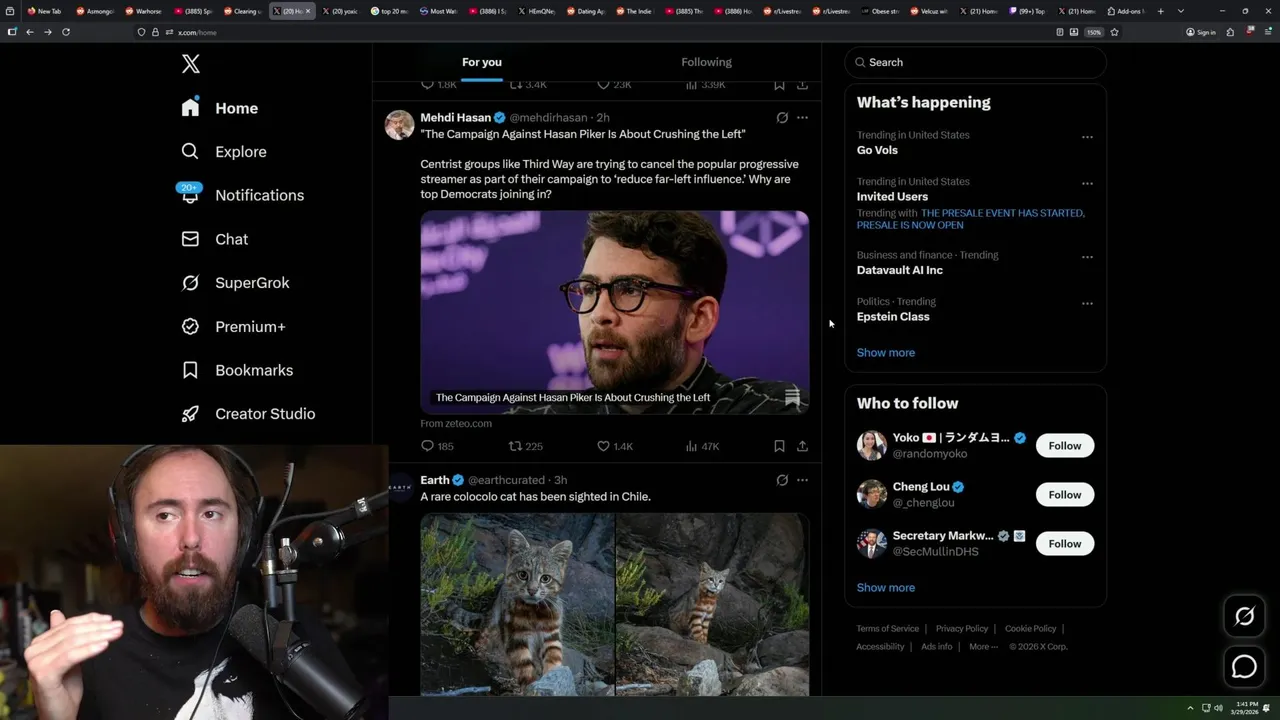Switch to Following tab
The image size is (1280, 720).
706,62
